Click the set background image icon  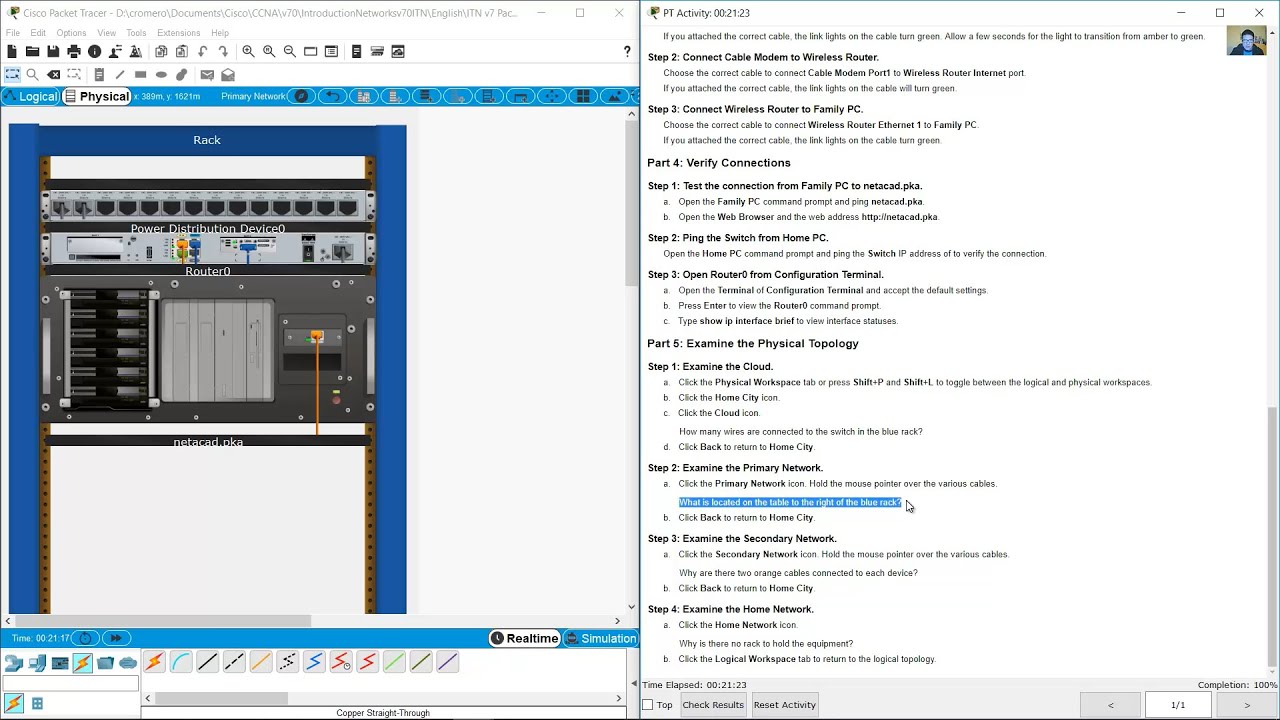(615, 96)
